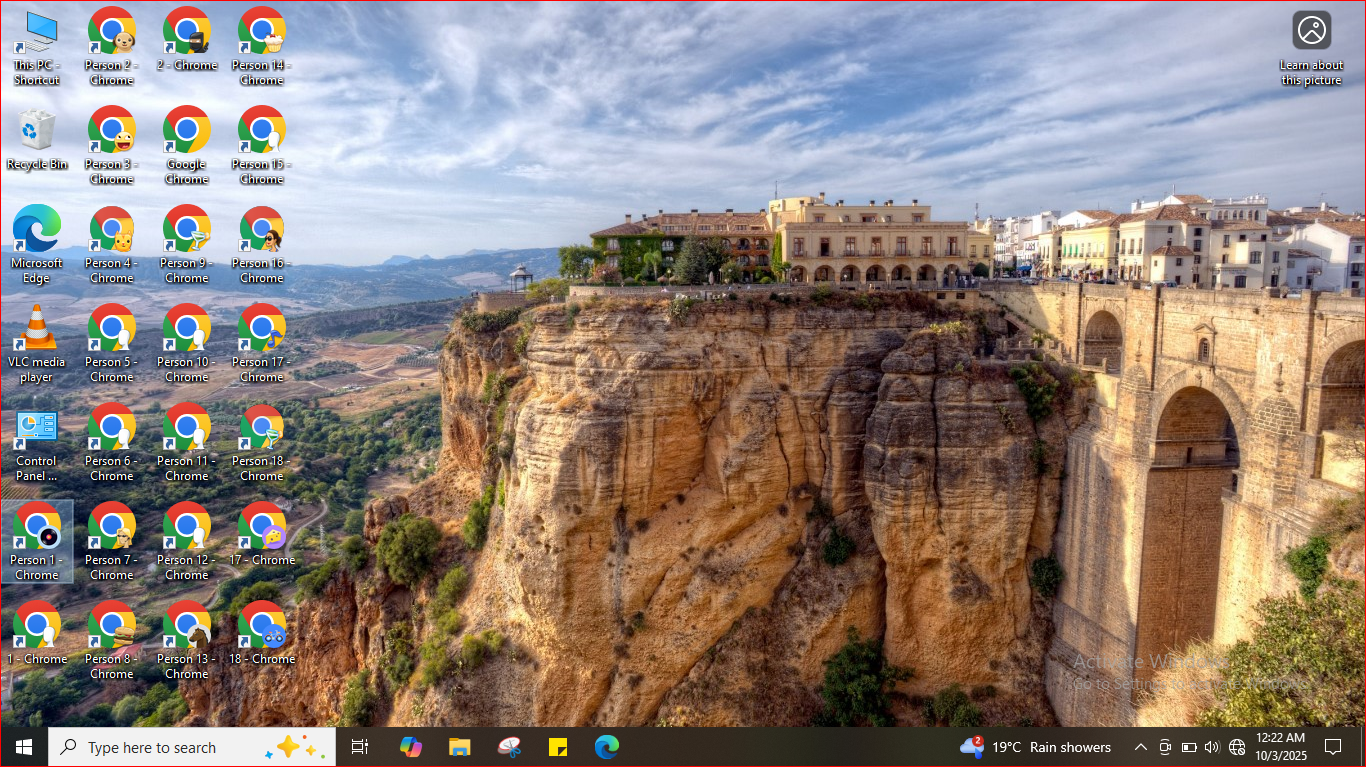Select the Person 4 - Chrome shortcut
Viewport: 1366px width, 767px height.
pos(112,245)
